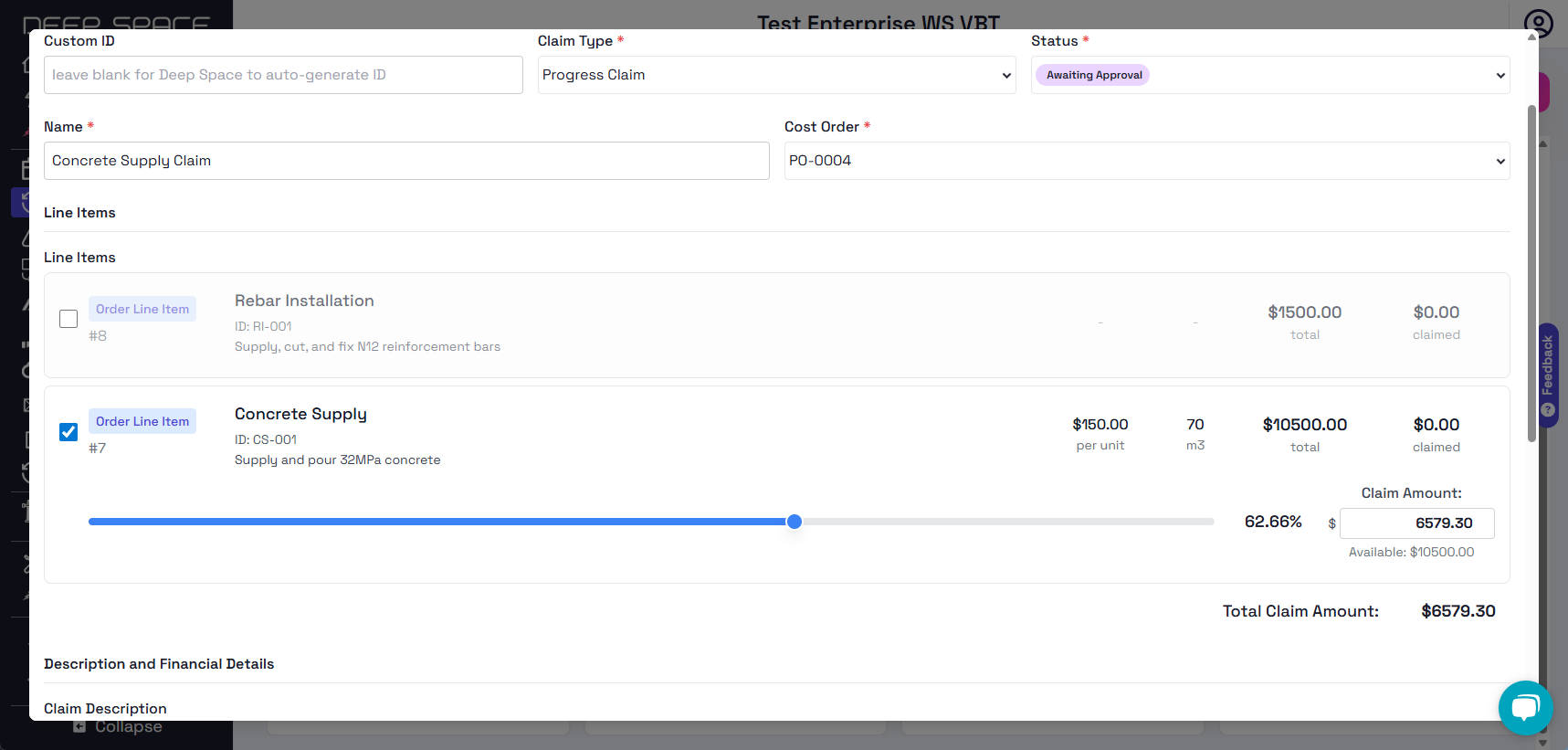Click the Concrete Supply percentage slider handle
This screenshot has height=750, width=1568.
pyautogui.click(x=795, y=522)
